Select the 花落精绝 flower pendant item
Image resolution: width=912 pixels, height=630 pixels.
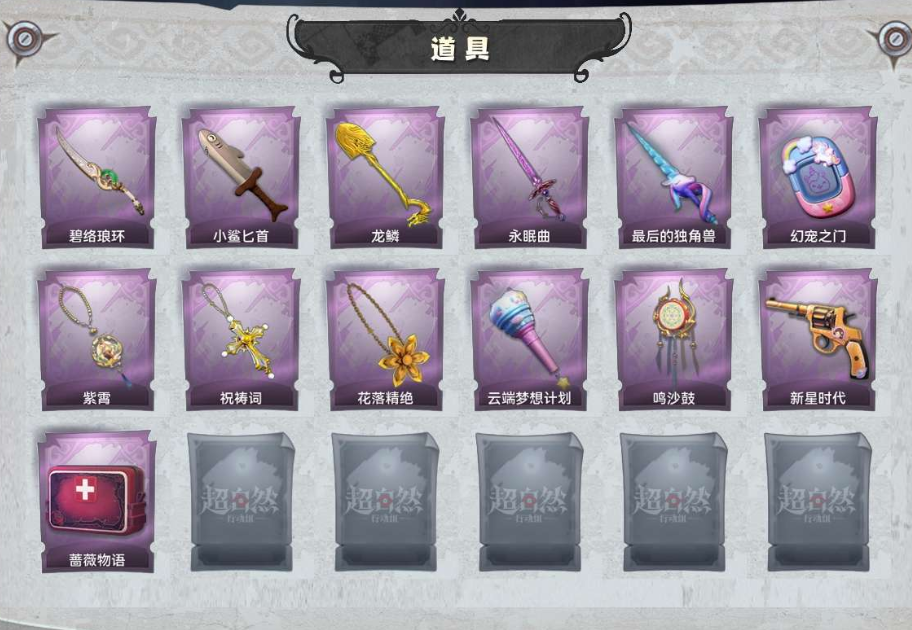(x=385, y=340)
